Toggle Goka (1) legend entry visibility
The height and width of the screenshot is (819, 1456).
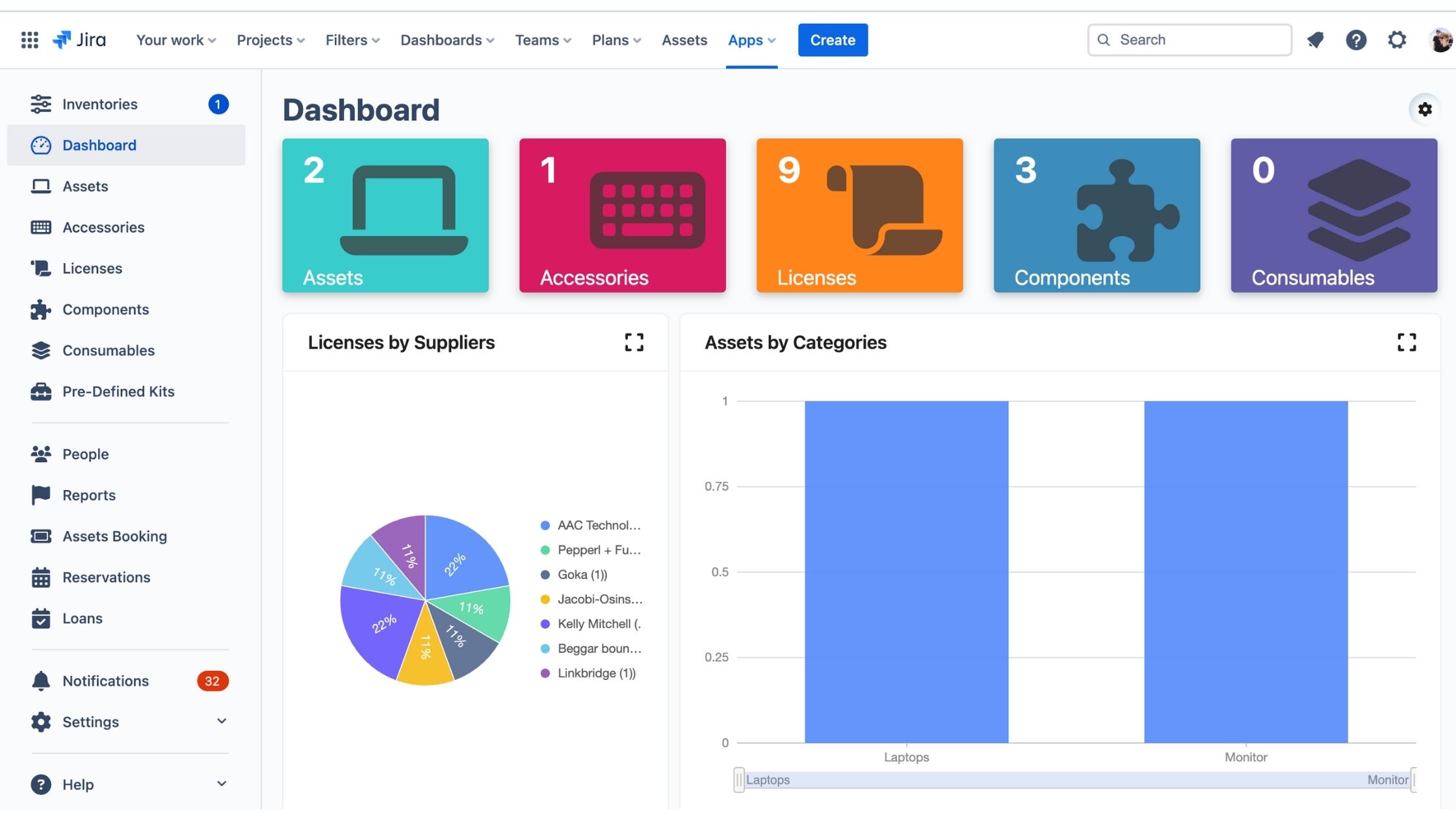click(x=582, y=575)
